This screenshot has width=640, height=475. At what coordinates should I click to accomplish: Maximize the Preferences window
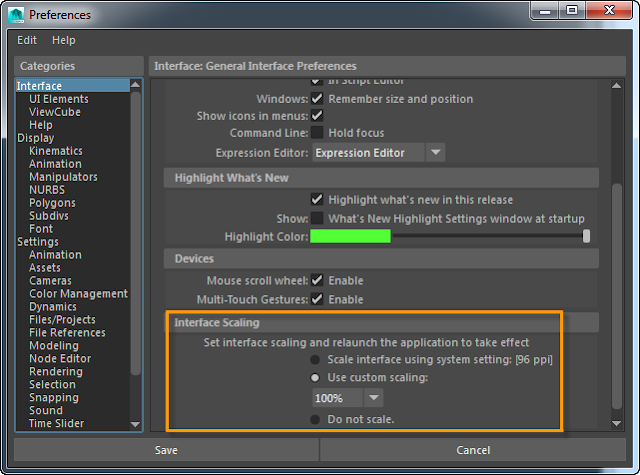[572, 11]
